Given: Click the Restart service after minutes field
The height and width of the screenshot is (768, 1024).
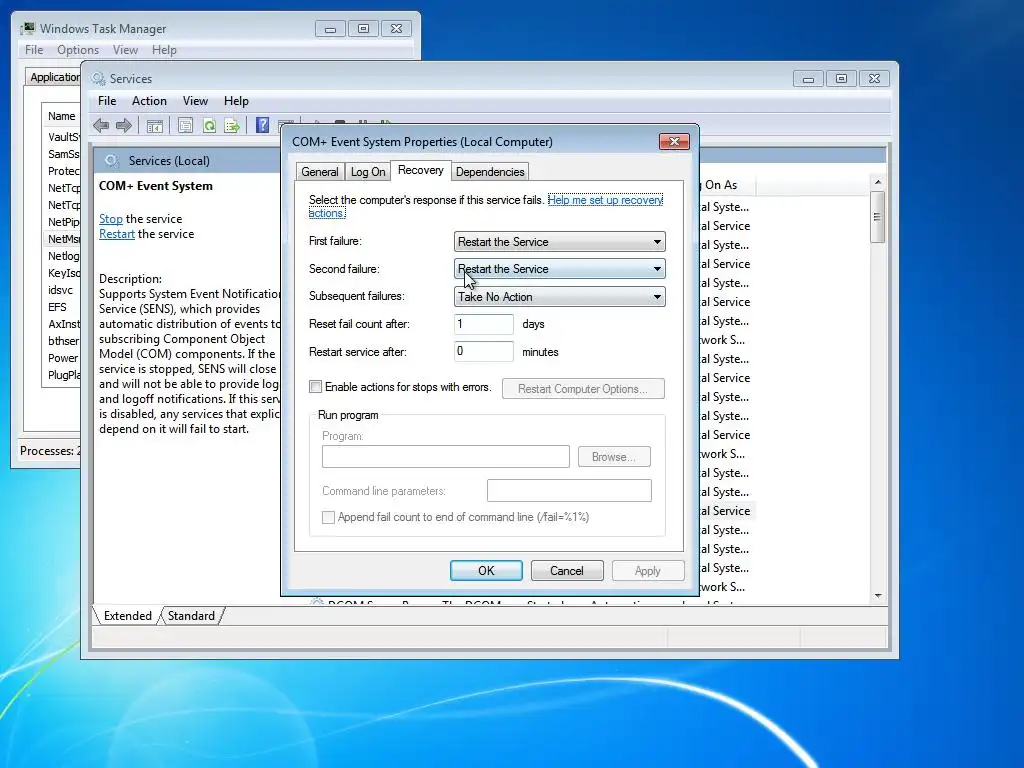Looking at the screenshot, I should click(484, 351).
